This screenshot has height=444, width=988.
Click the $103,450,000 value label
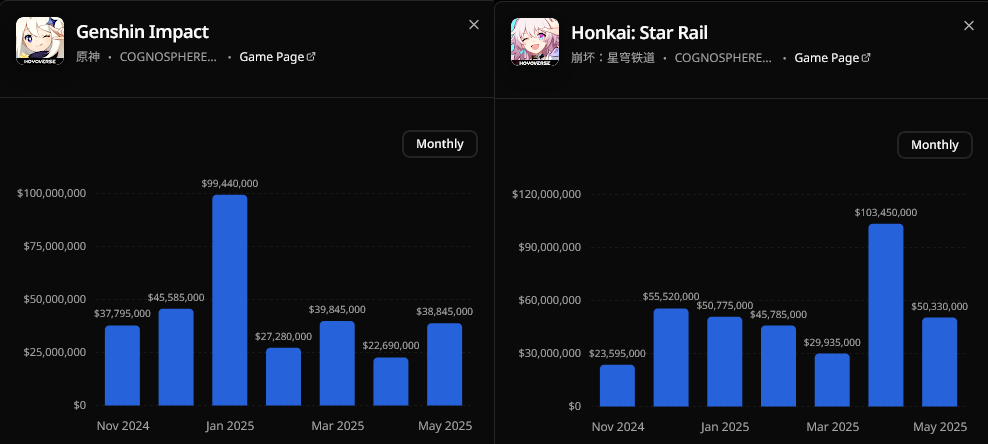(886, 213)
